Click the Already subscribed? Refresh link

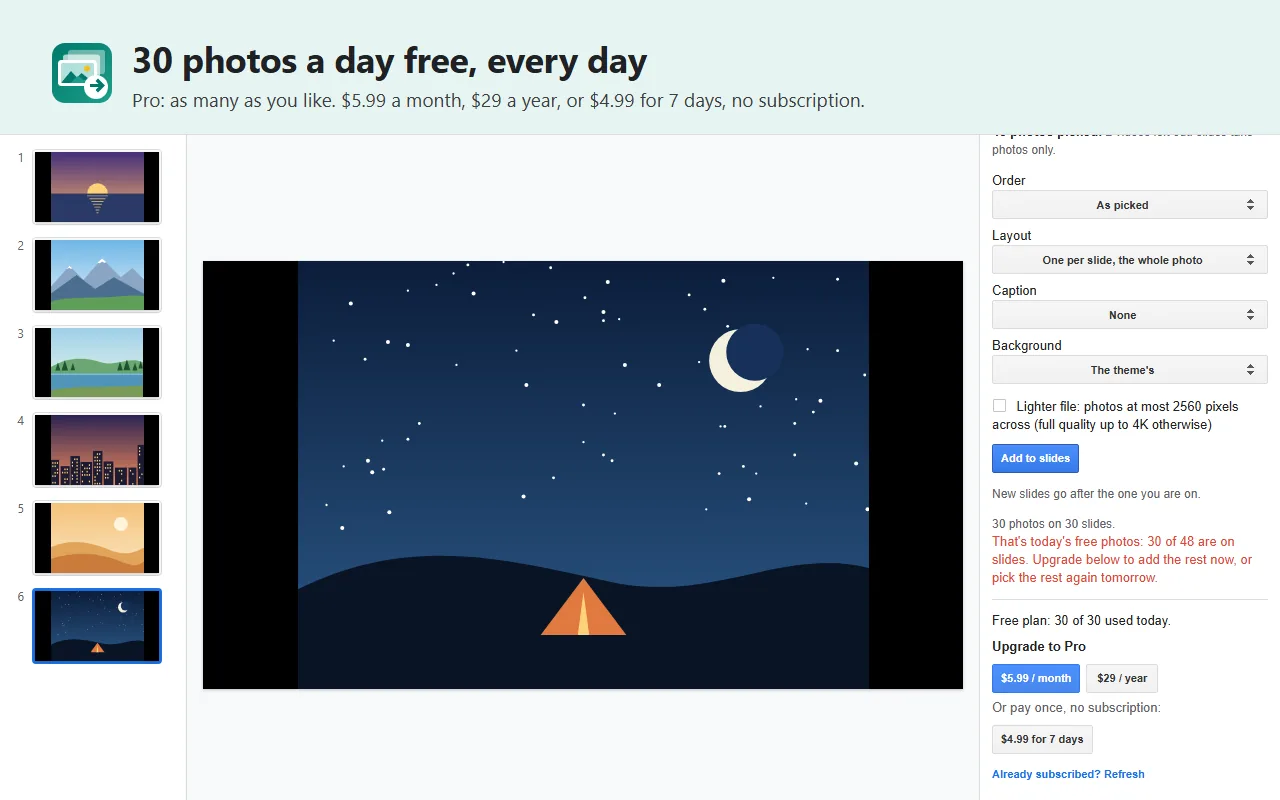pyautogui.click(x=1068, y=774)
